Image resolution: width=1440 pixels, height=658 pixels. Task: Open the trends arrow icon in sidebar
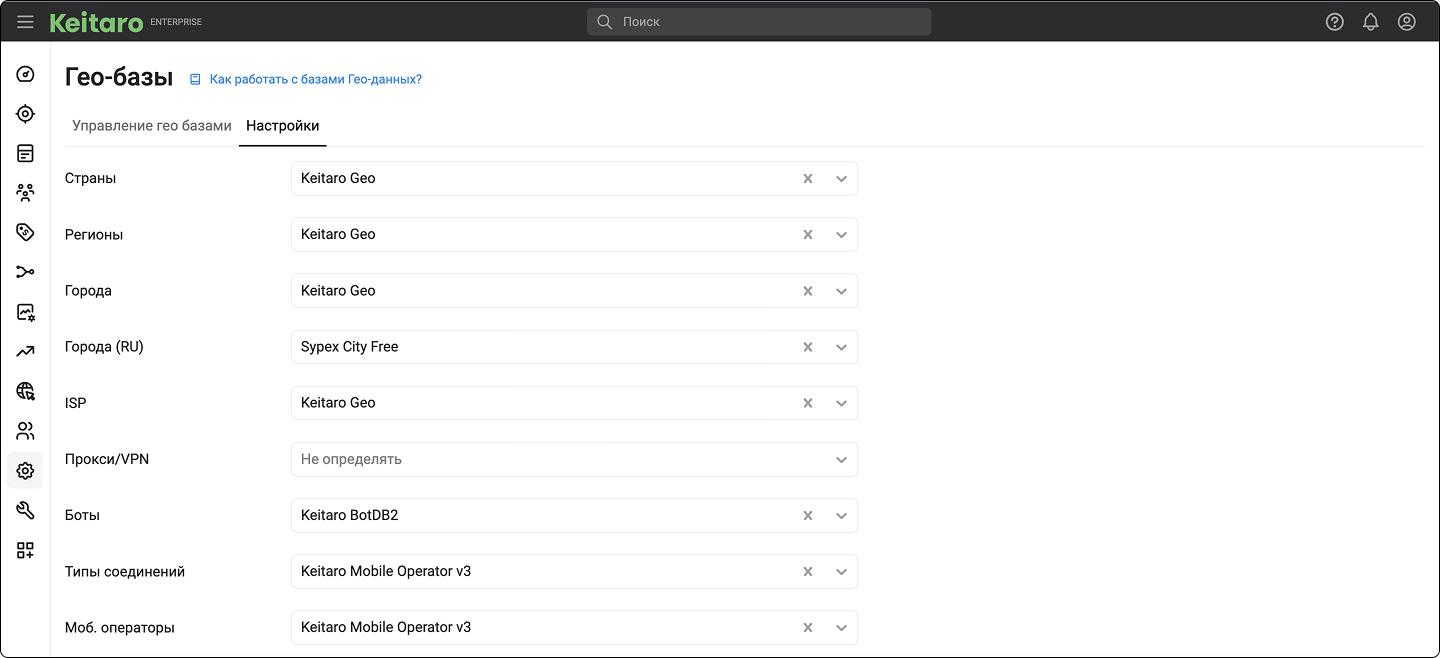tap(26, 351)
